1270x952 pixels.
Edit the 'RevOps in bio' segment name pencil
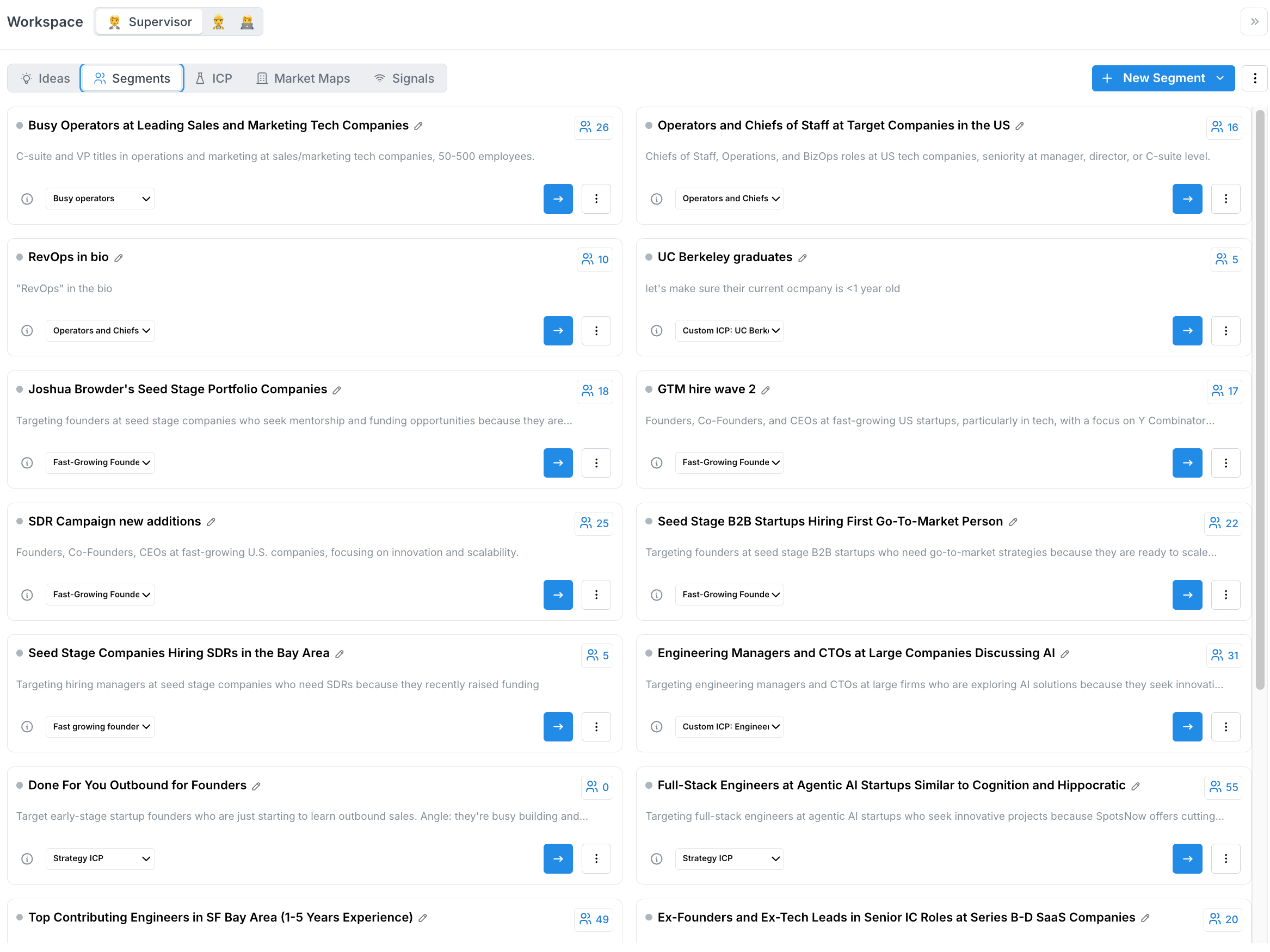click(x=118, y=258)
